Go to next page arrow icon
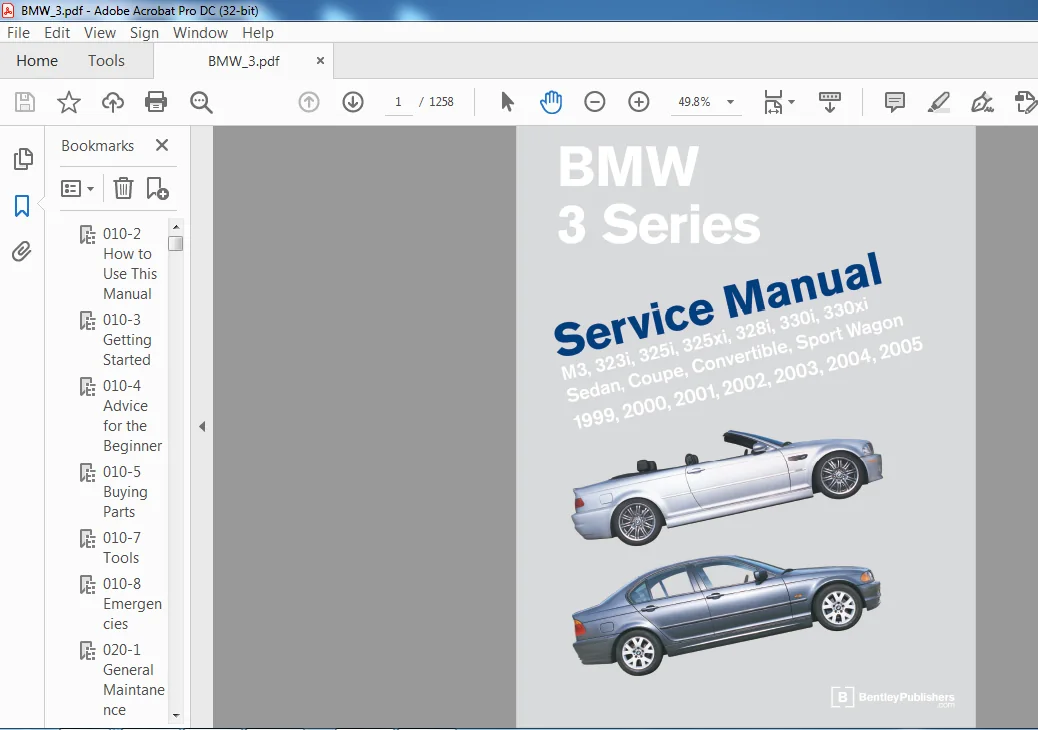This screenshot has height=730, width=1038. point(353,102)
